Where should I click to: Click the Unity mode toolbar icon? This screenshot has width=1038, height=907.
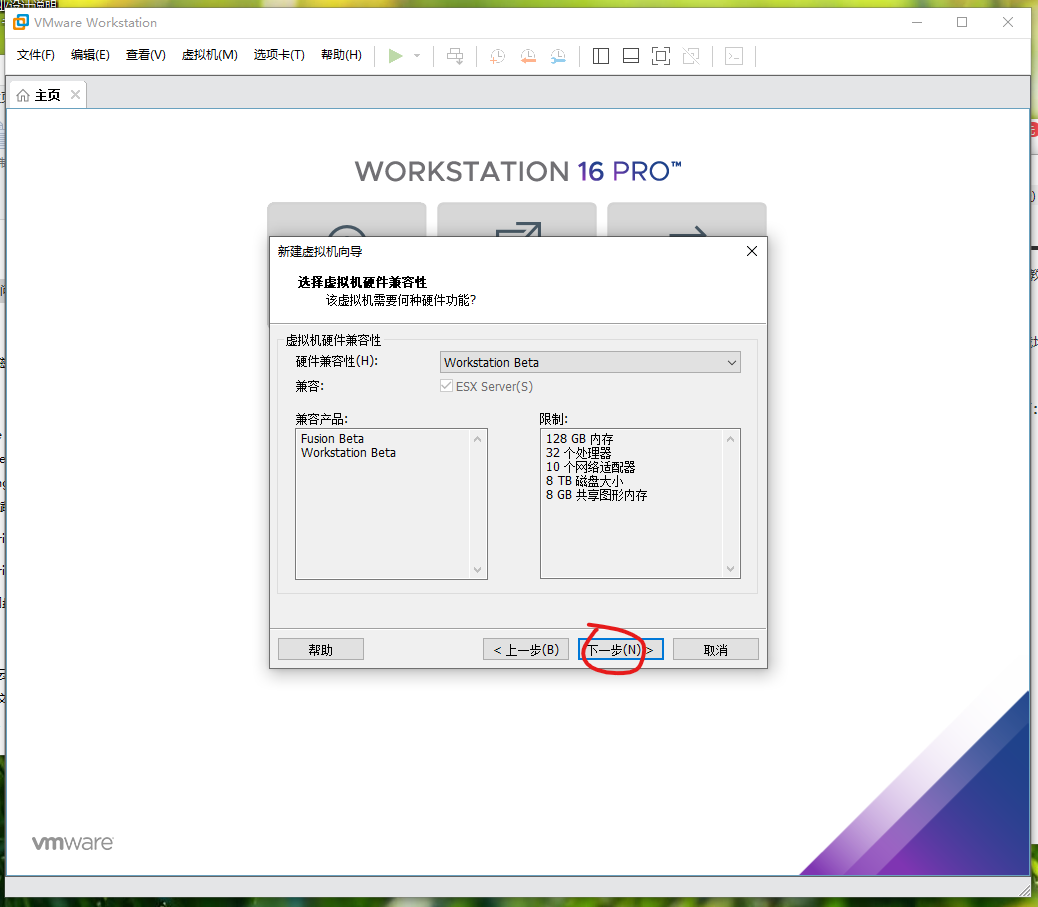pos(691,56)
